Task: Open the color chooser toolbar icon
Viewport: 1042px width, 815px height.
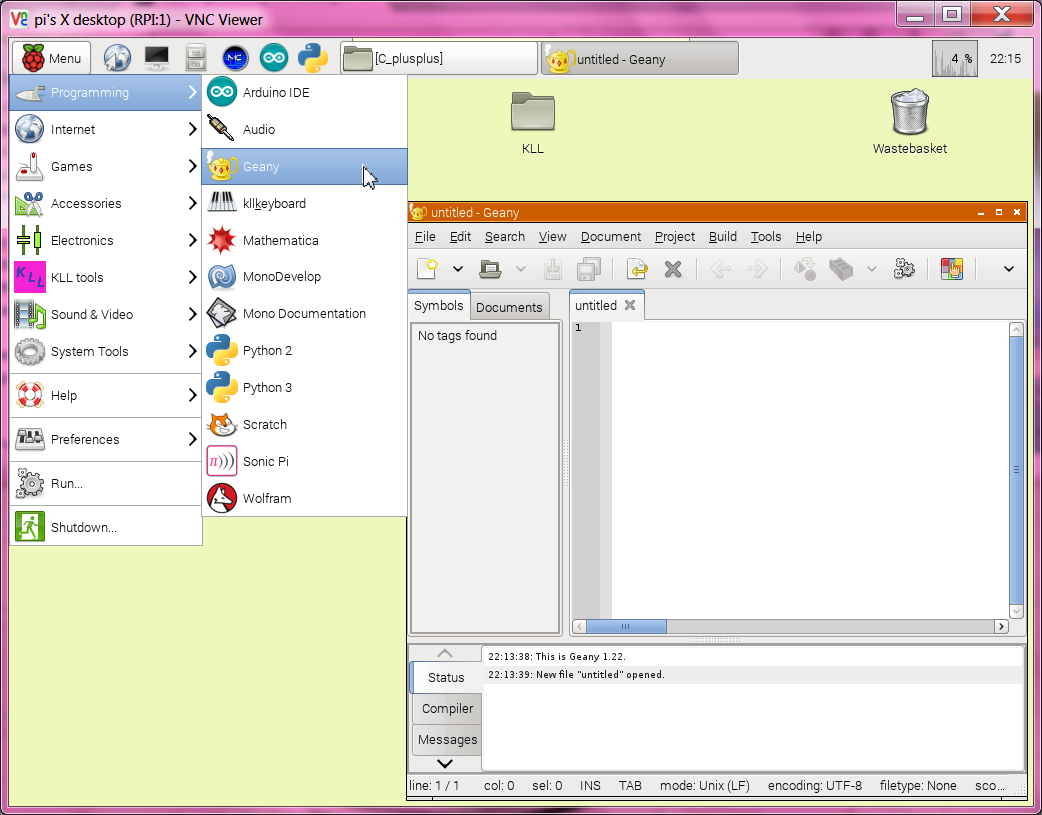Action: pos(951,268)
